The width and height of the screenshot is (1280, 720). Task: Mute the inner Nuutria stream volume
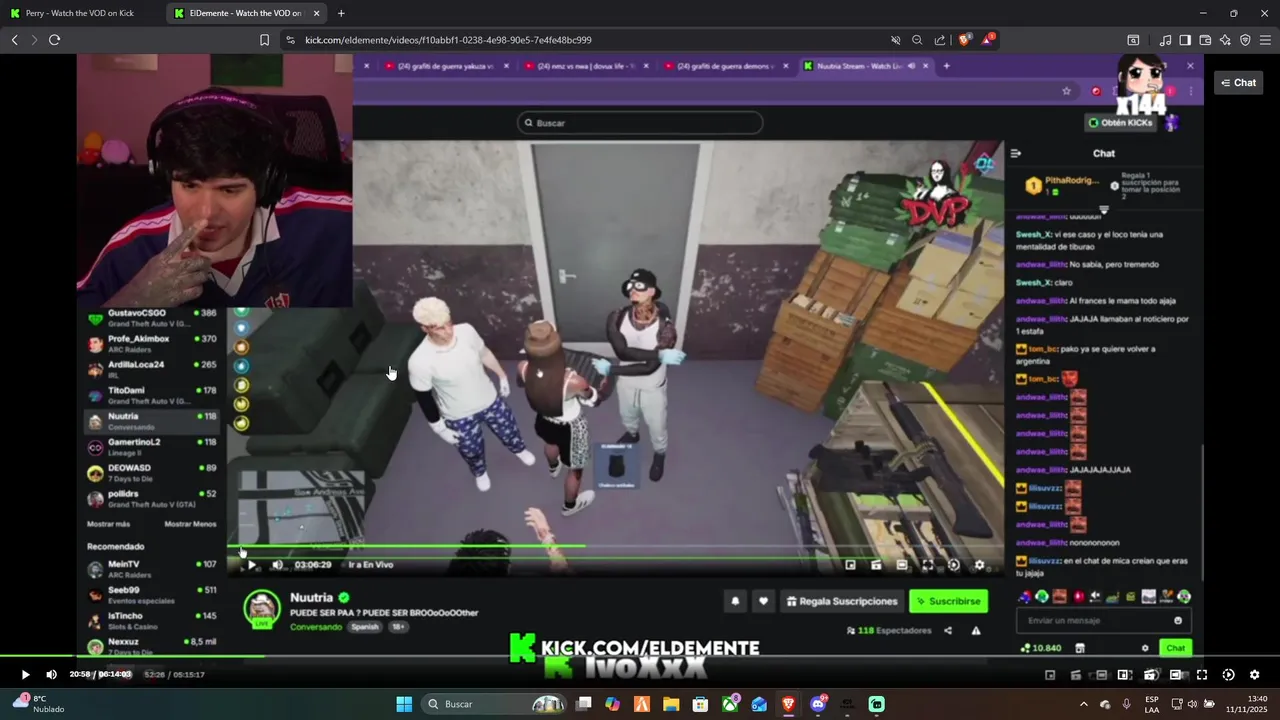click(277, 565)
